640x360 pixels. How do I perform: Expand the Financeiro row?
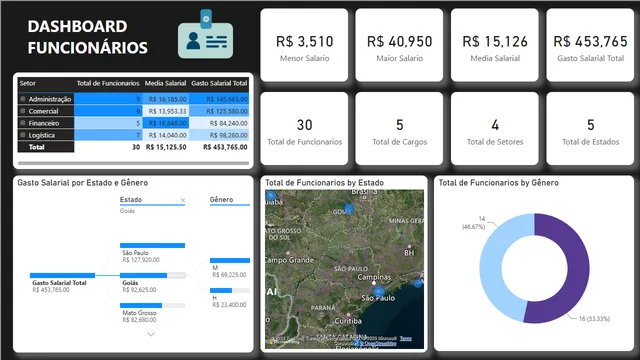pos(23,123)
